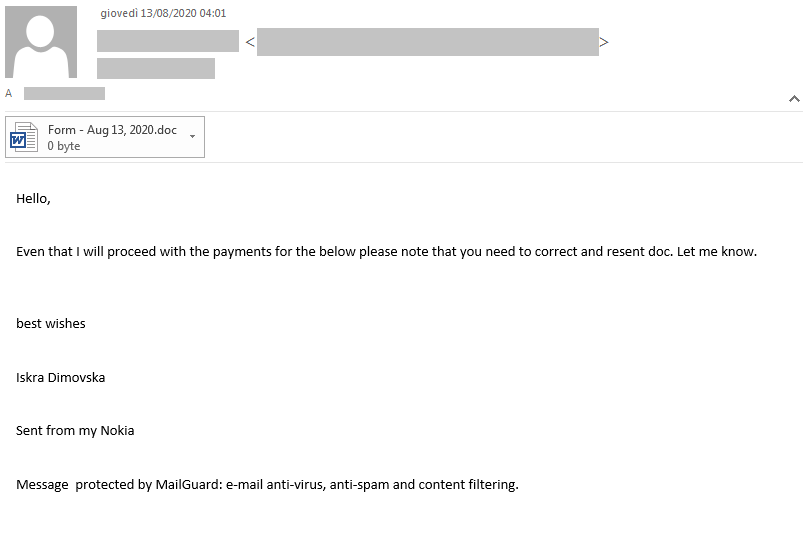This screenshot has height=539, width=809.
Task: Select the attachment Form - Aug 13, 2020.doc
Action: pos(105,137)
